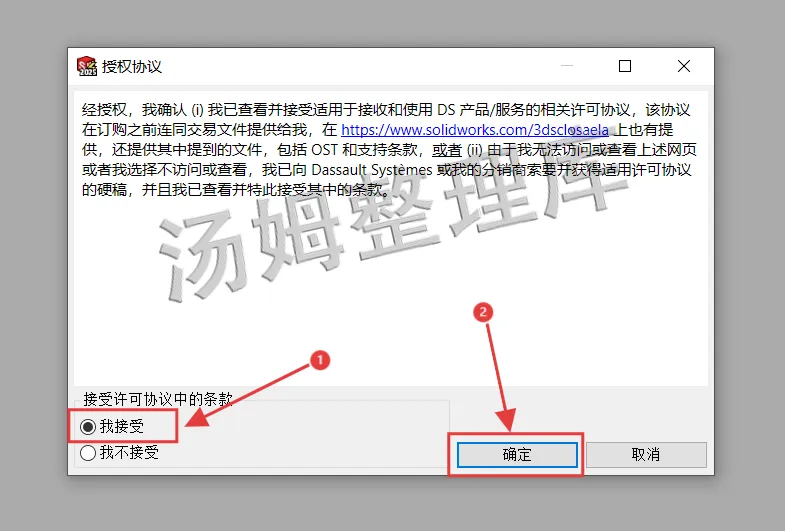This screenshot has width=785, height=531.
Task: Click the 授权协议 title text
Action: tap(132, 67)
